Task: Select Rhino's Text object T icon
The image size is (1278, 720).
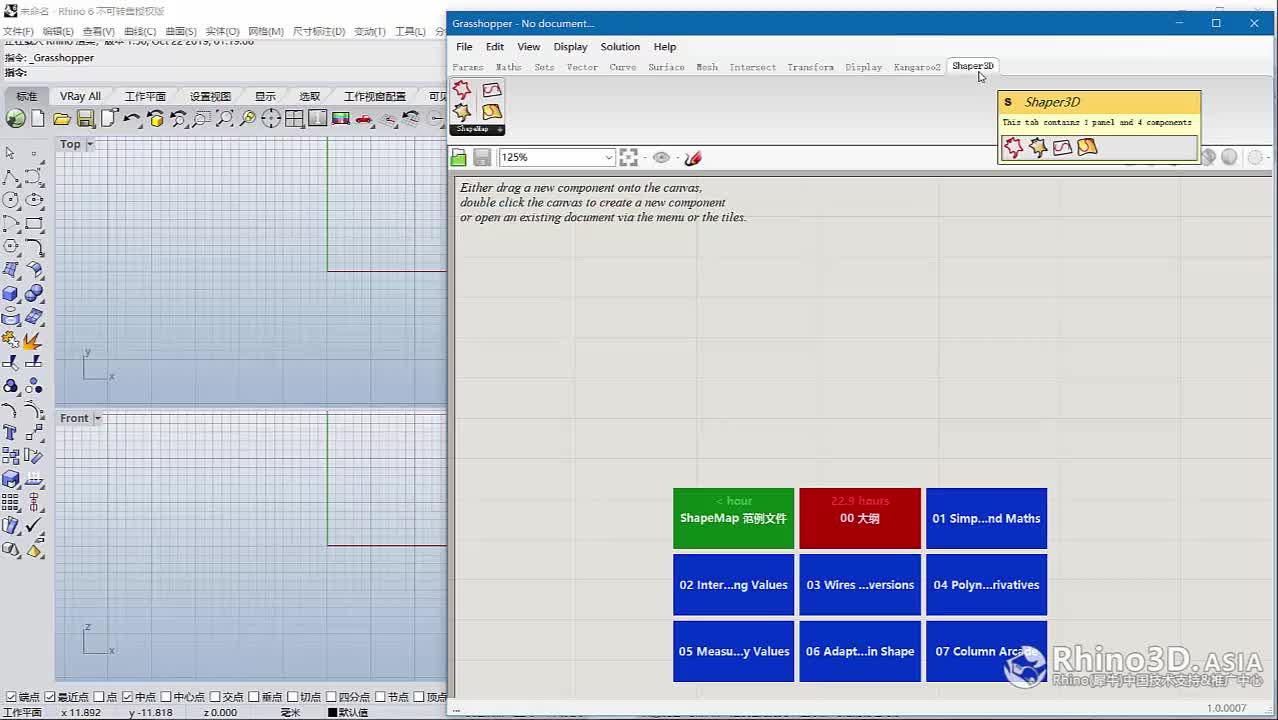Action: tap(11, 433)
